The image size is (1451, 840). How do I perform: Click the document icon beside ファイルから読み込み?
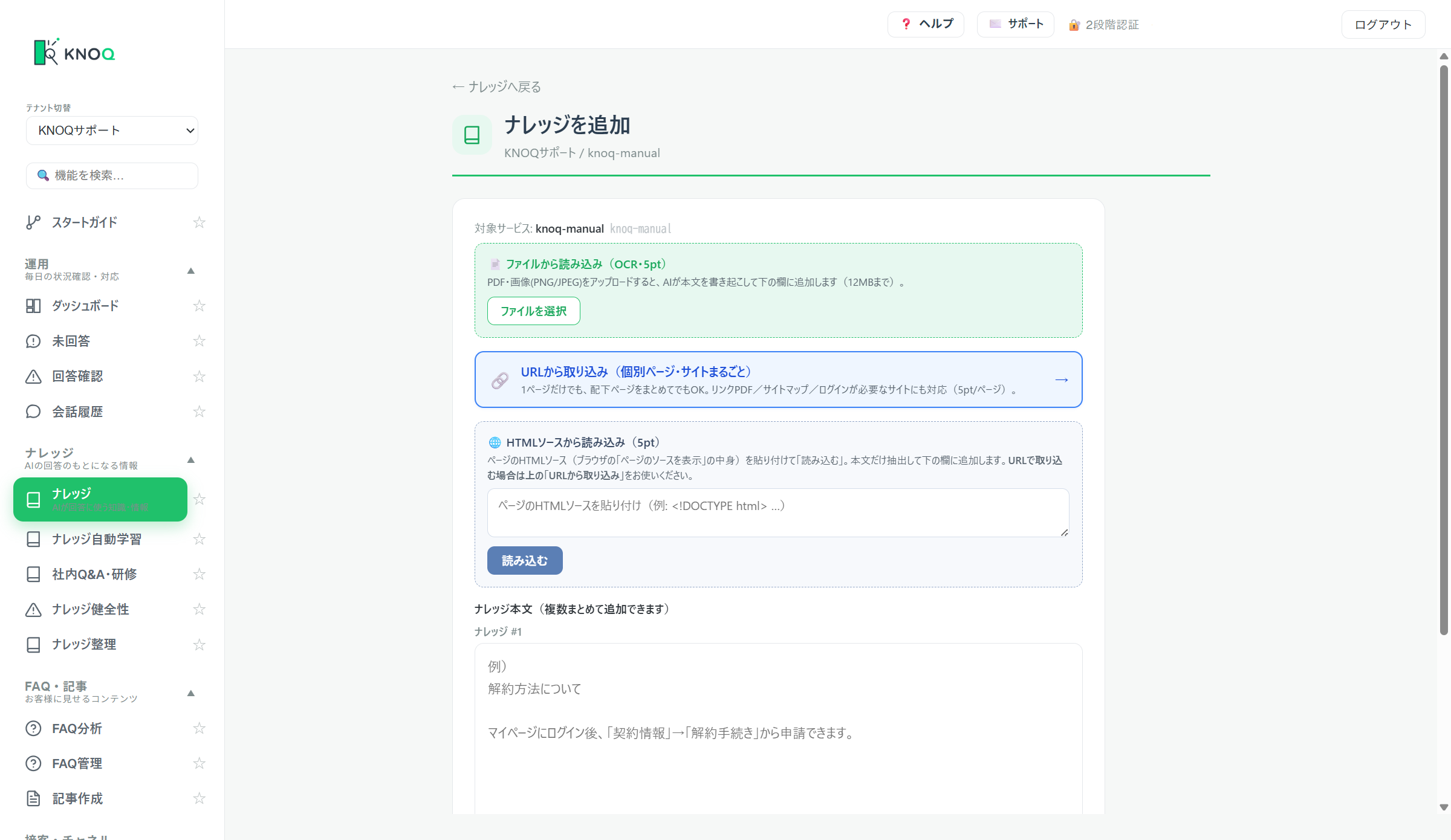(x=495, y=264)
